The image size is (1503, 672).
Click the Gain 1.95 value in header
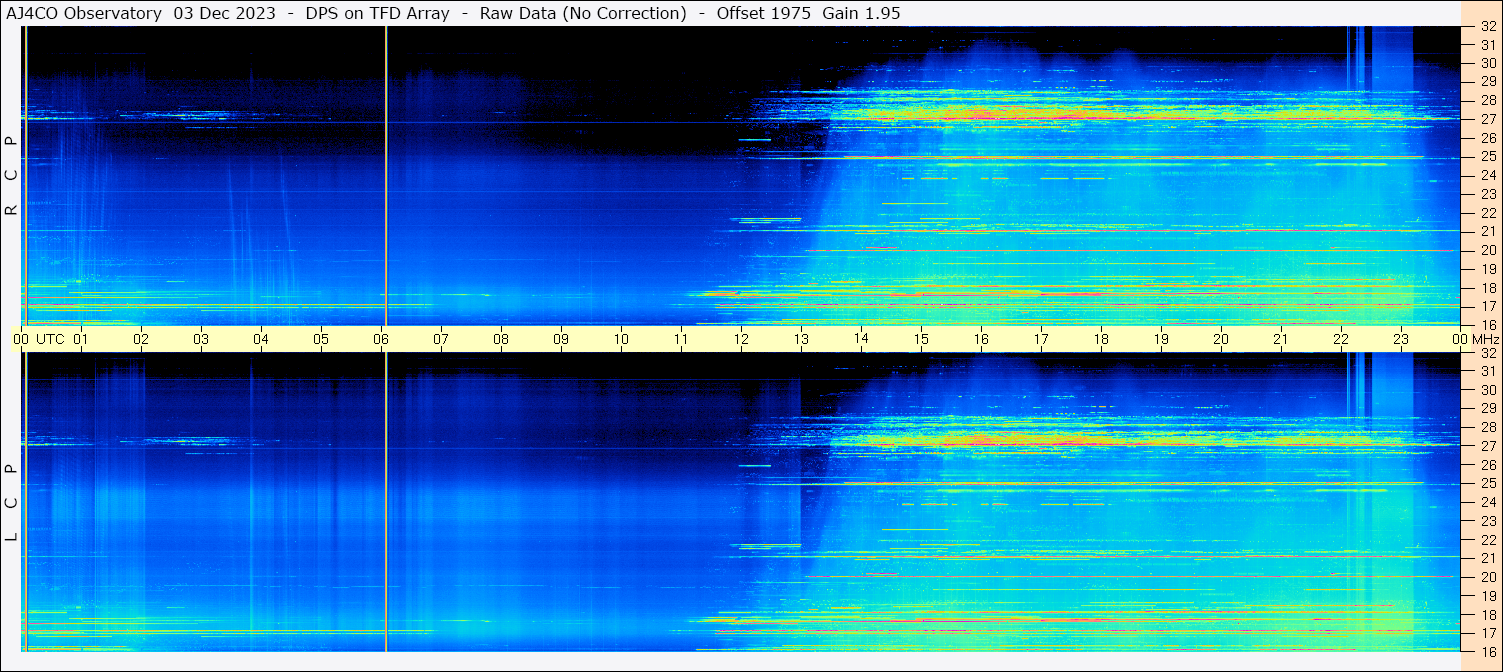(862, 13)
